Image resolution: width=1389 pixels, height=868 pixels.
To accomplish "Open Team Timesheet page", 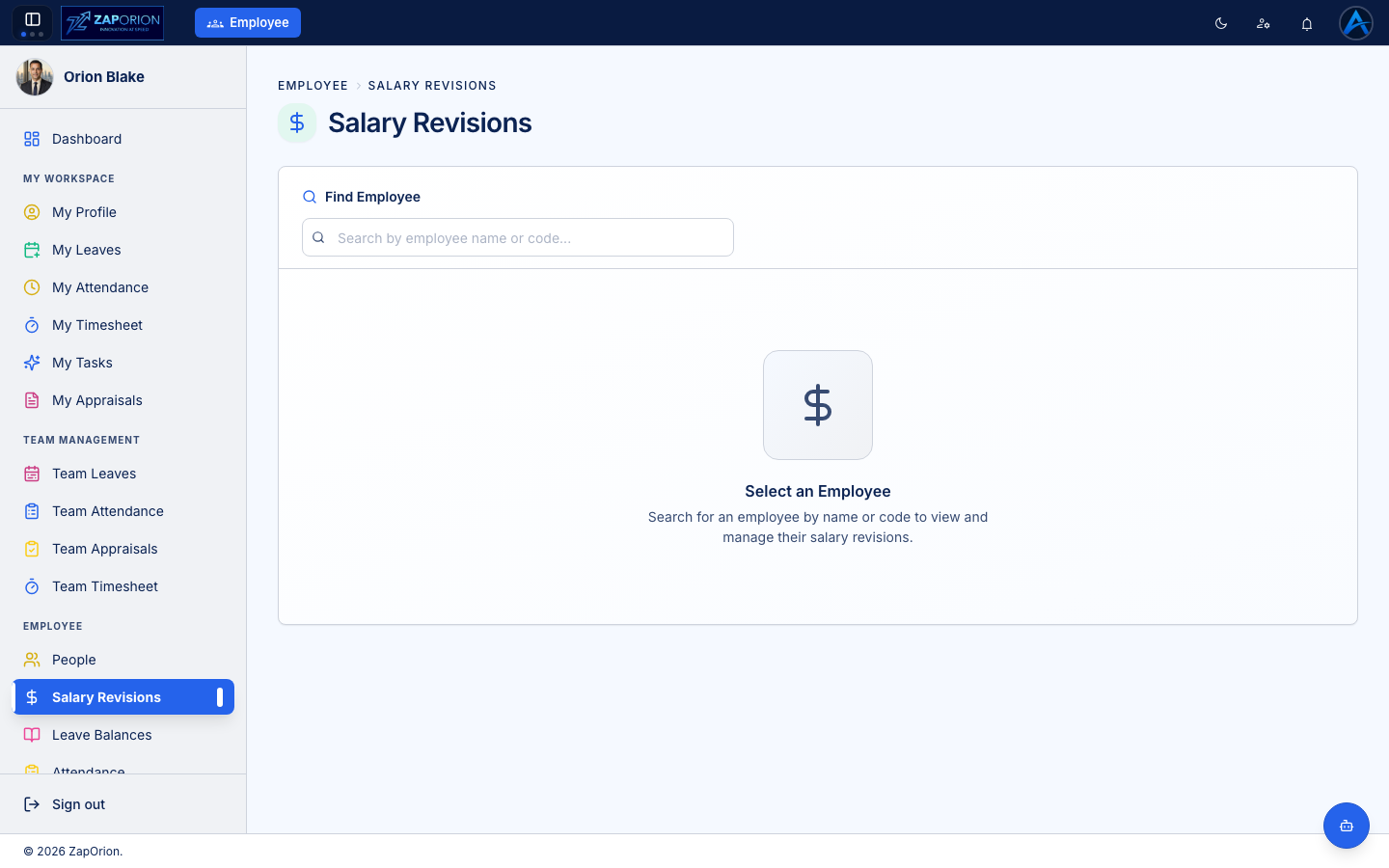I will 123,586.
